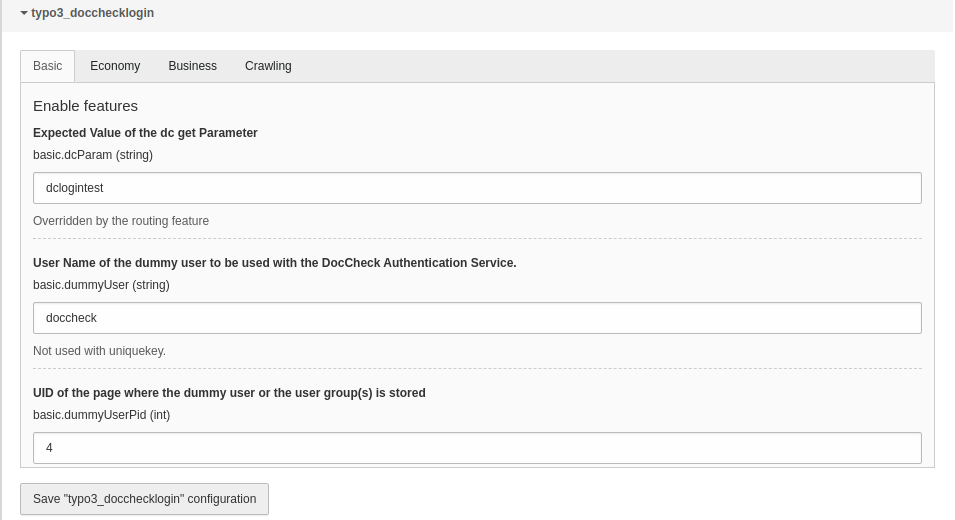The width and height of the screenshot is (955, 520).
Task: Open the Economy tab
Action: click(x=115, y=66)
